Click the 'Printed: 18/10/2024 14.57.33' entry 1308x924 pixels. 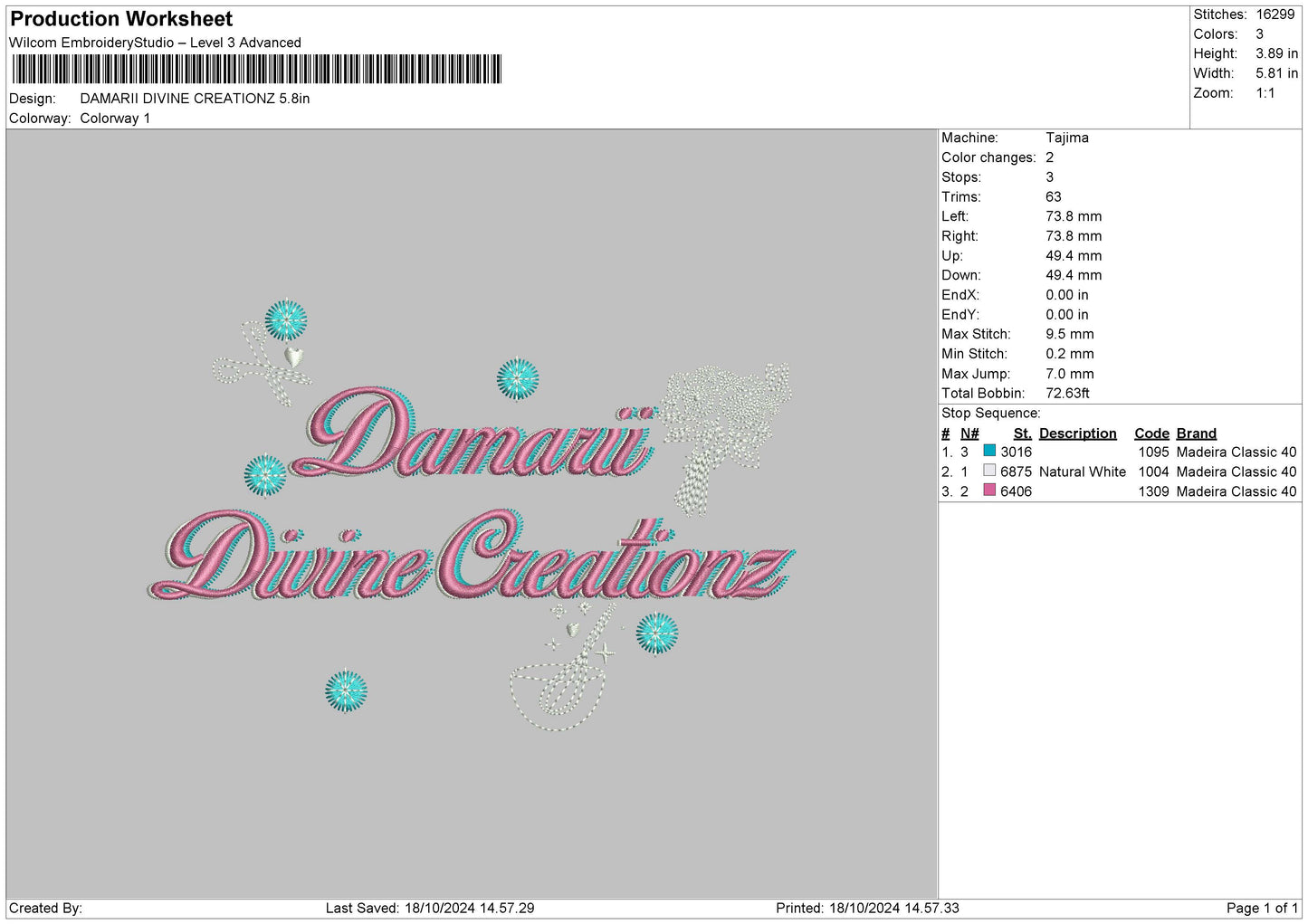[867, 908]
